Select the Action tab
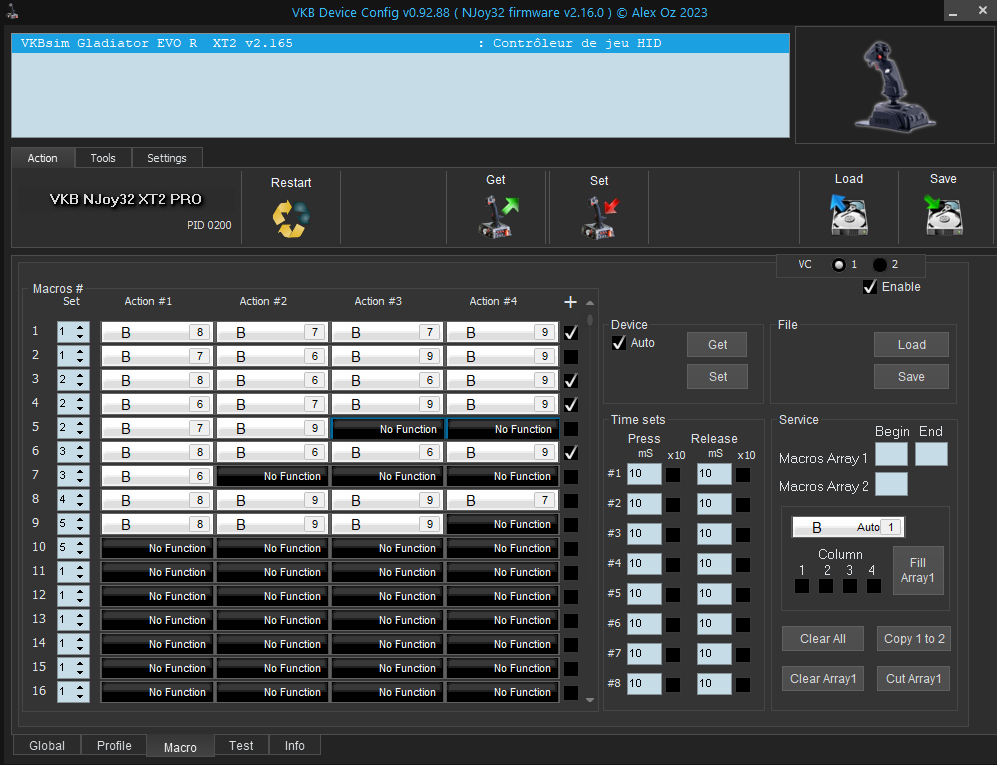Screen dimensions: 997x765 click(x=43, y=158)
